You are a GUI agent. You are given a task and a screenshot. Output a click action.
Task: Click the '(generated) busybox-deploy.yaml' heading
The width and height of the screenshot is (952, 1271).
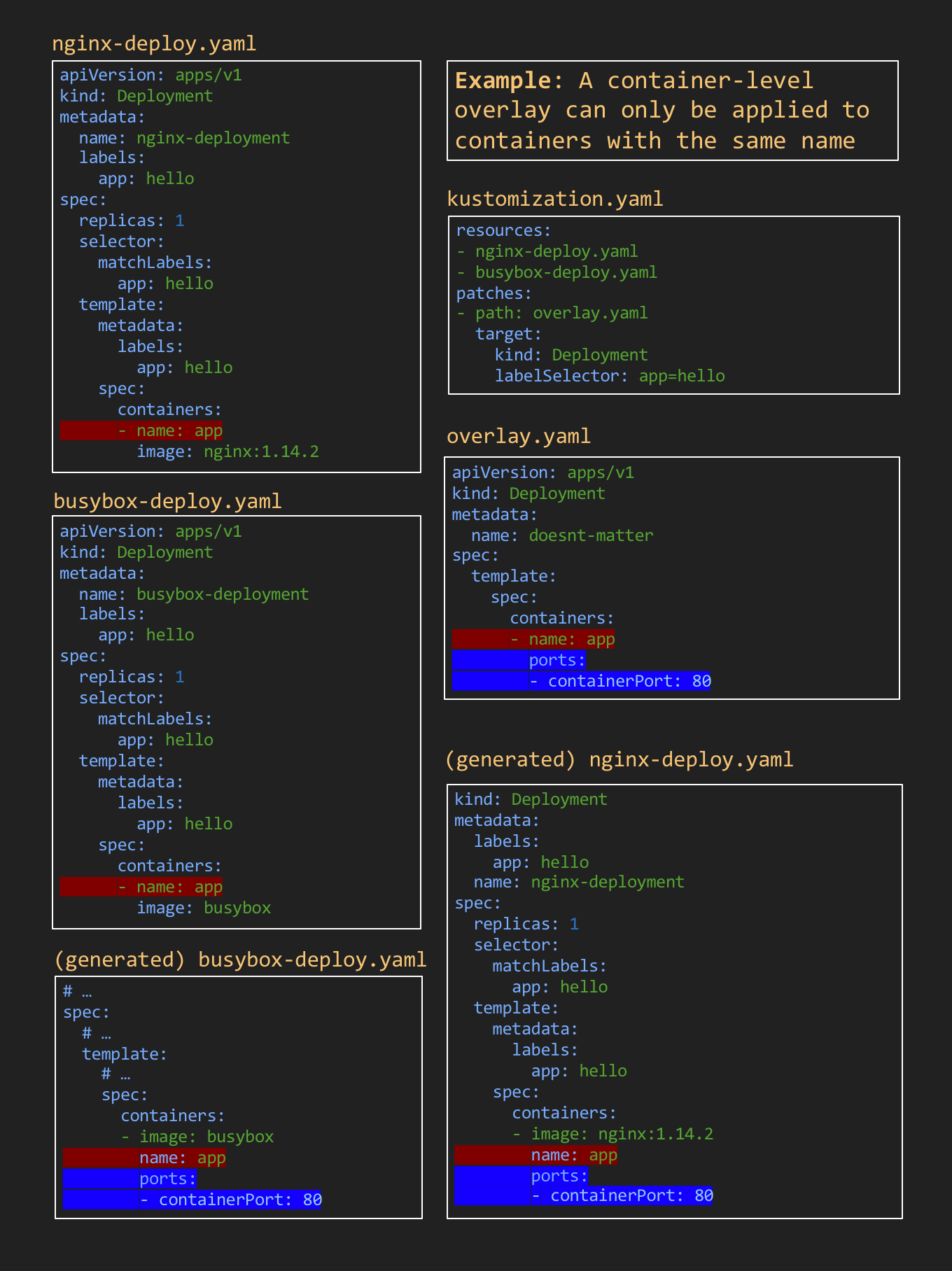click(x=240, y=959)
